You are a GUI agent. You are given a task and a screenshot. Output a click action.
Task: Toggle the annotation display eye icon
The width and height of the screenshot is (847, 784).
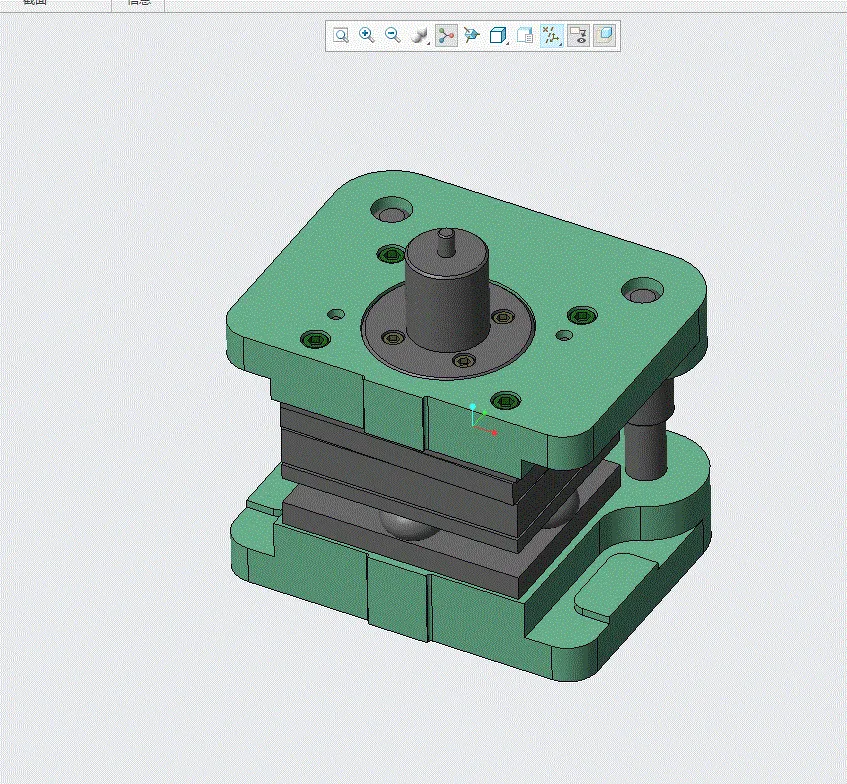click(579, 36)
